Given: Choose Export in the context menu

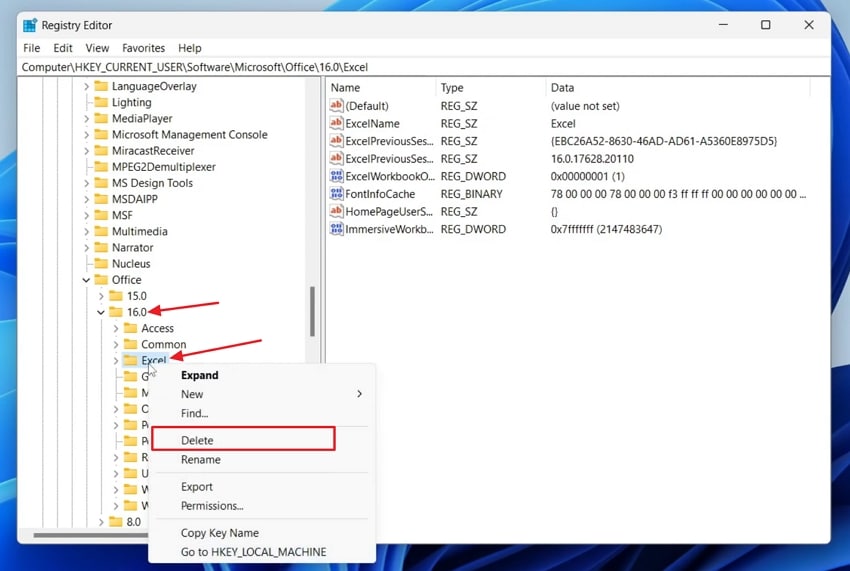Looking at the screenshot, I should 262,487.
